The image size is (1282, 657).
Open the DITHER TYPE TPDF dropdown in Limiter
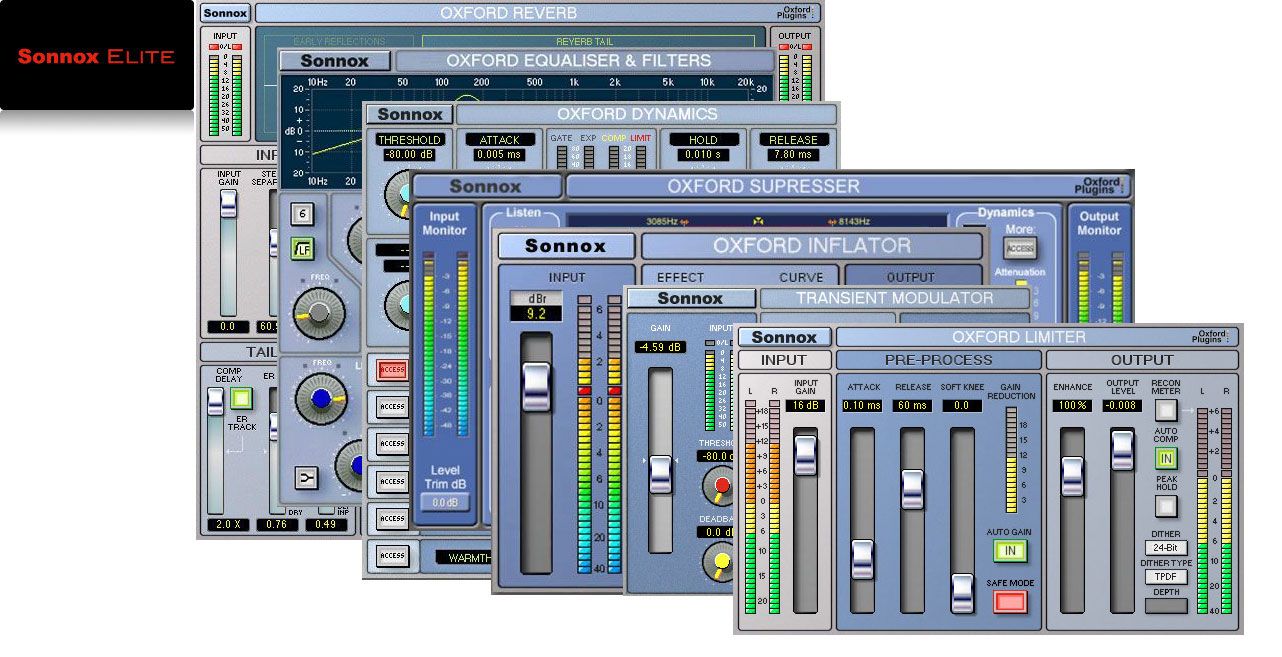coord(1166,577)
